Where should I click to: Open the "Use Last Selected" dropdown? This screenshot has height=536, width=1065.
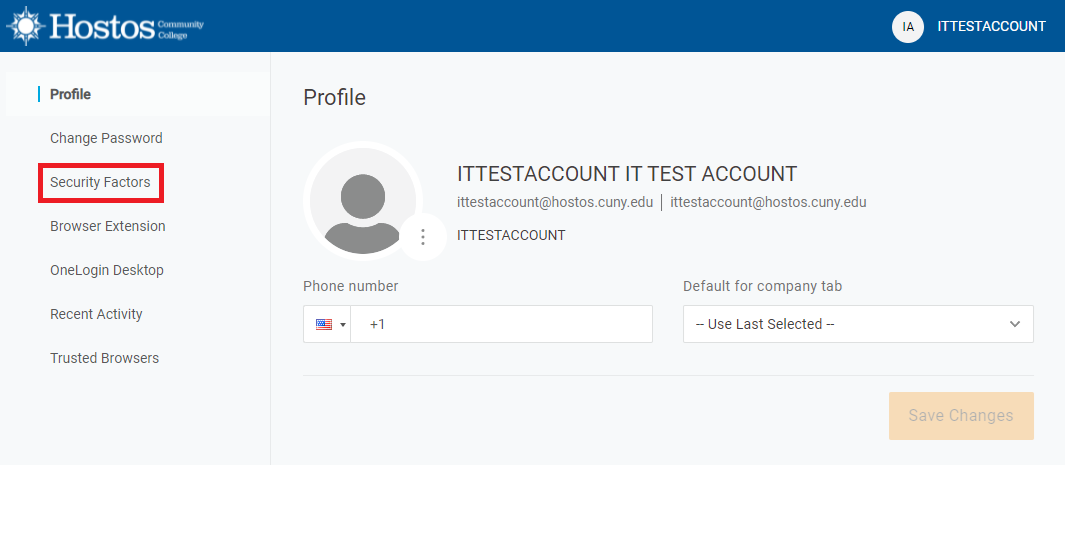click(857, 324)
